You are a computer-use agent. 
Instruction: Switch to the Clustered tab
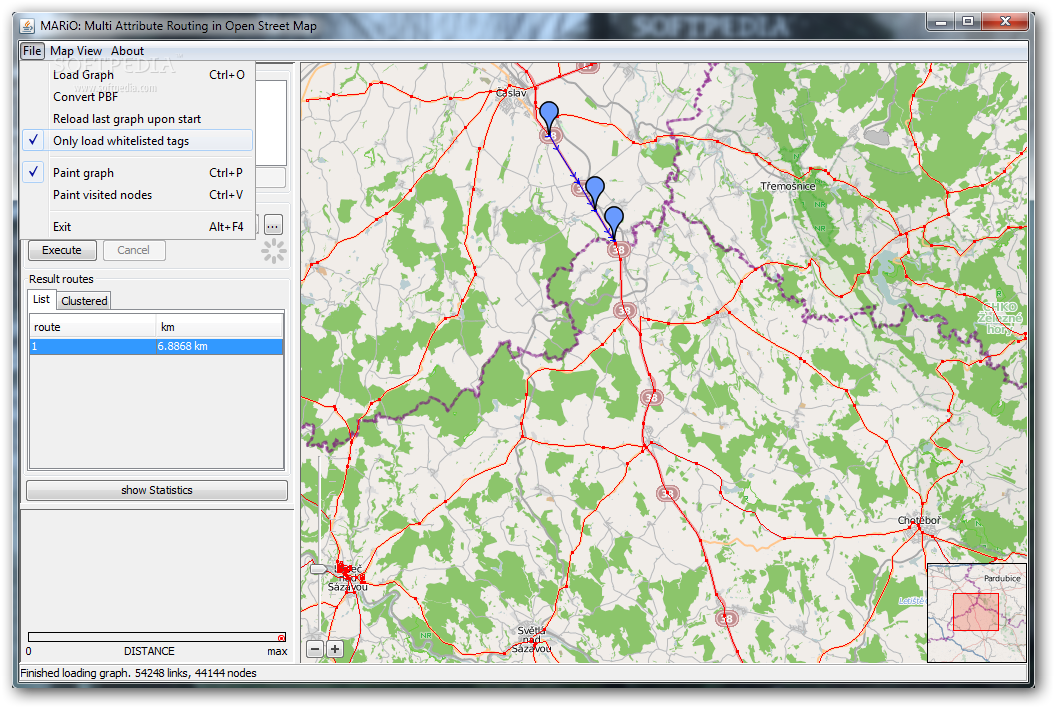tap(84, 301)
